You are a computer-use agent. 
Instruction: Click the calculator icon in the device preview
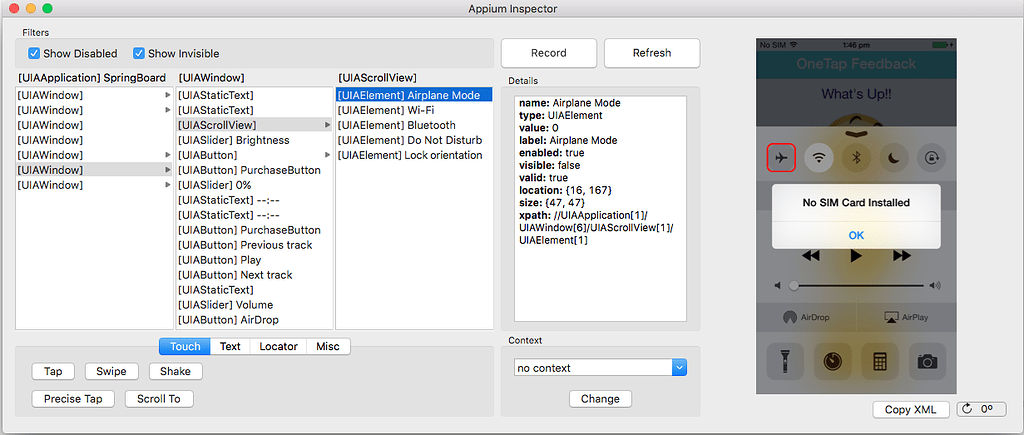click(880, 360)
